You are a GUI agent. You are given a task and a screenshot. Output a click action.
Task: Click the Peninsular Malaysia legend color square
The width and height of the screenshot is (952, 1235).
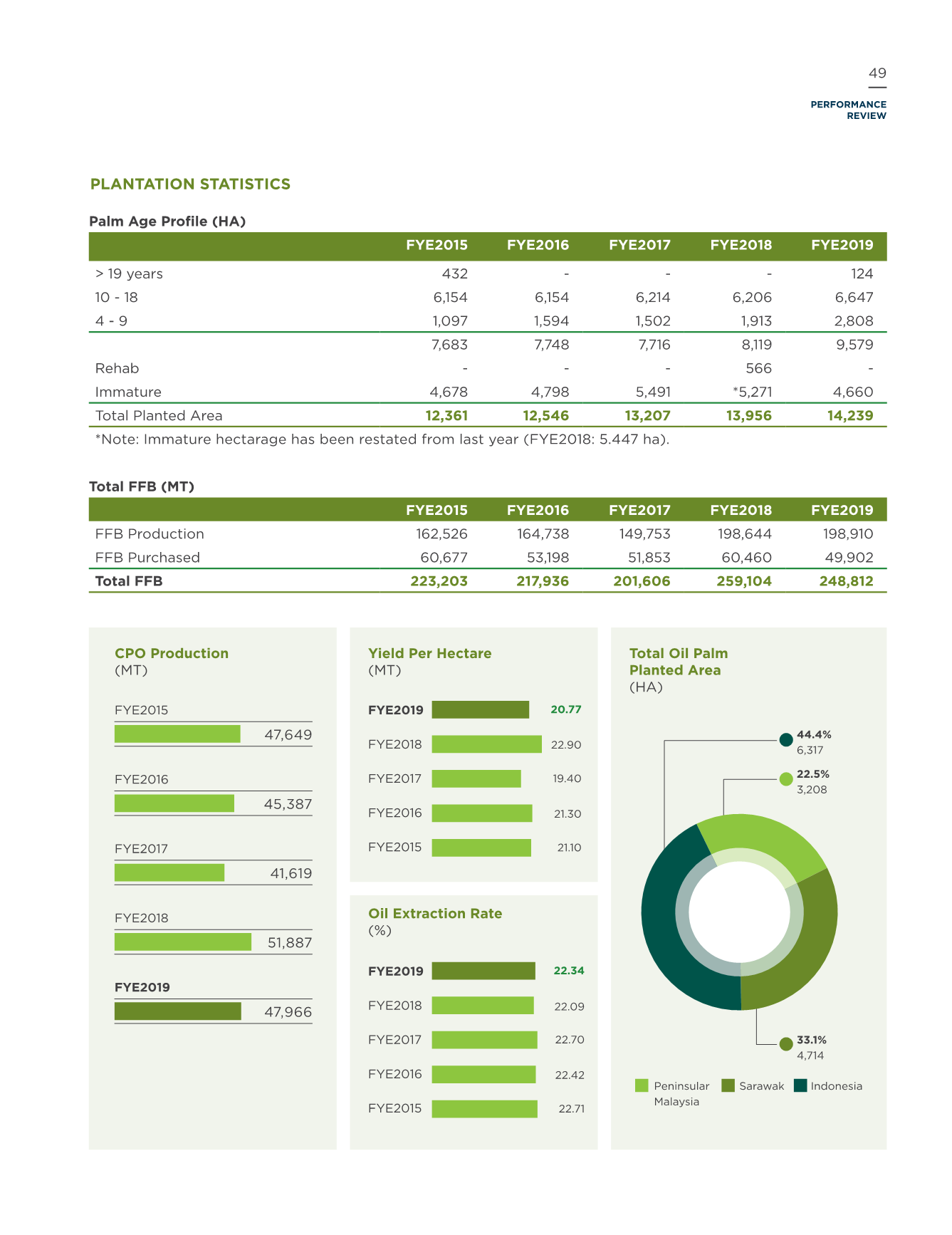point(642,1085)
